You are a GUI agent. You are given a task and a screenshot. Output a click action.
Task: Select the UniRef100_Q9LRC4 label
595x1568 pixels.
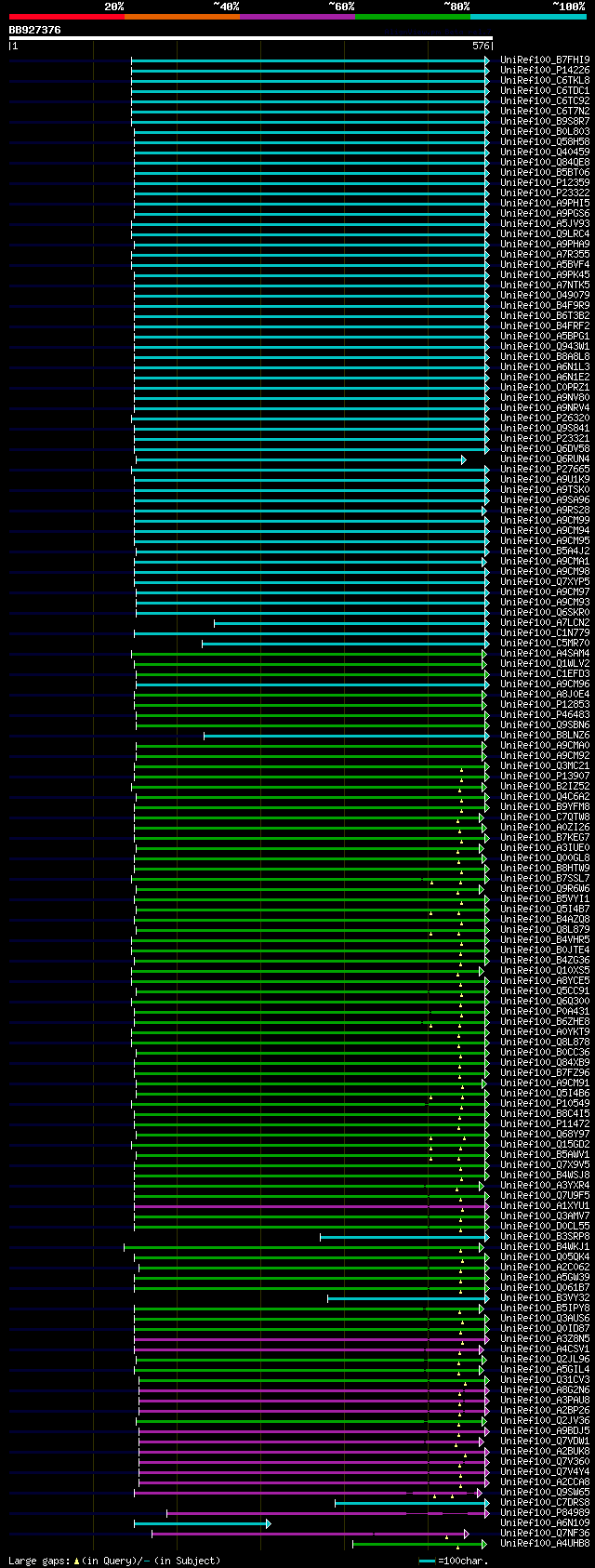pyautogui.click(x=545, y=233)
